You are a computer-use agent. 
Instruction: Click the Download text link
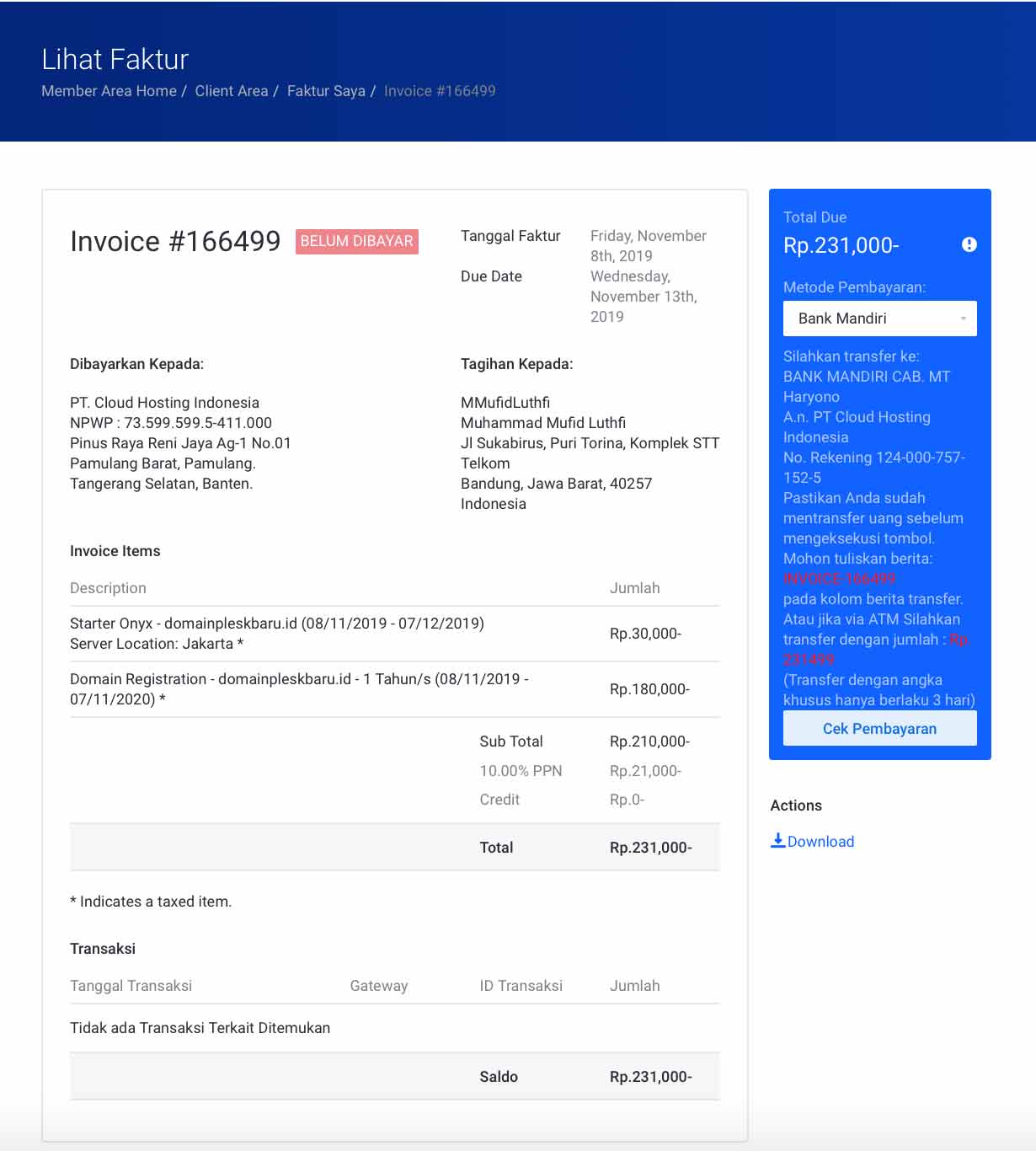[x=820, y=841]
